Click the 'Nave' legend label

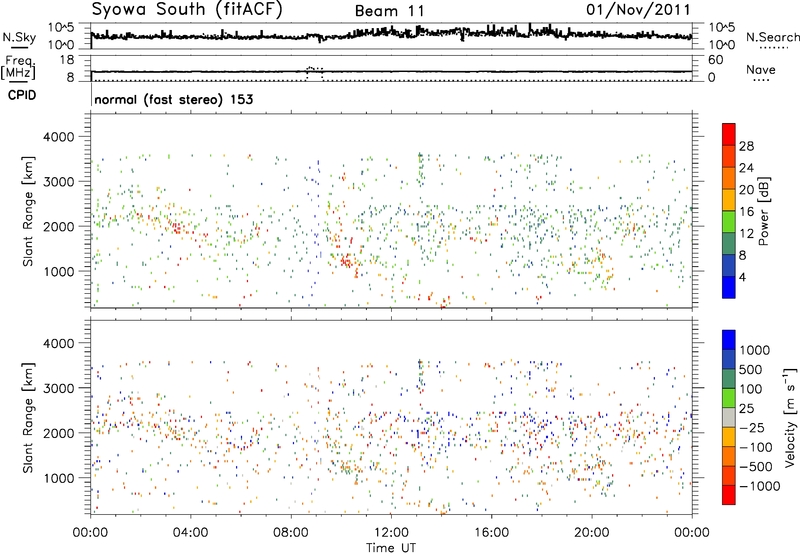tap(761, 69)
